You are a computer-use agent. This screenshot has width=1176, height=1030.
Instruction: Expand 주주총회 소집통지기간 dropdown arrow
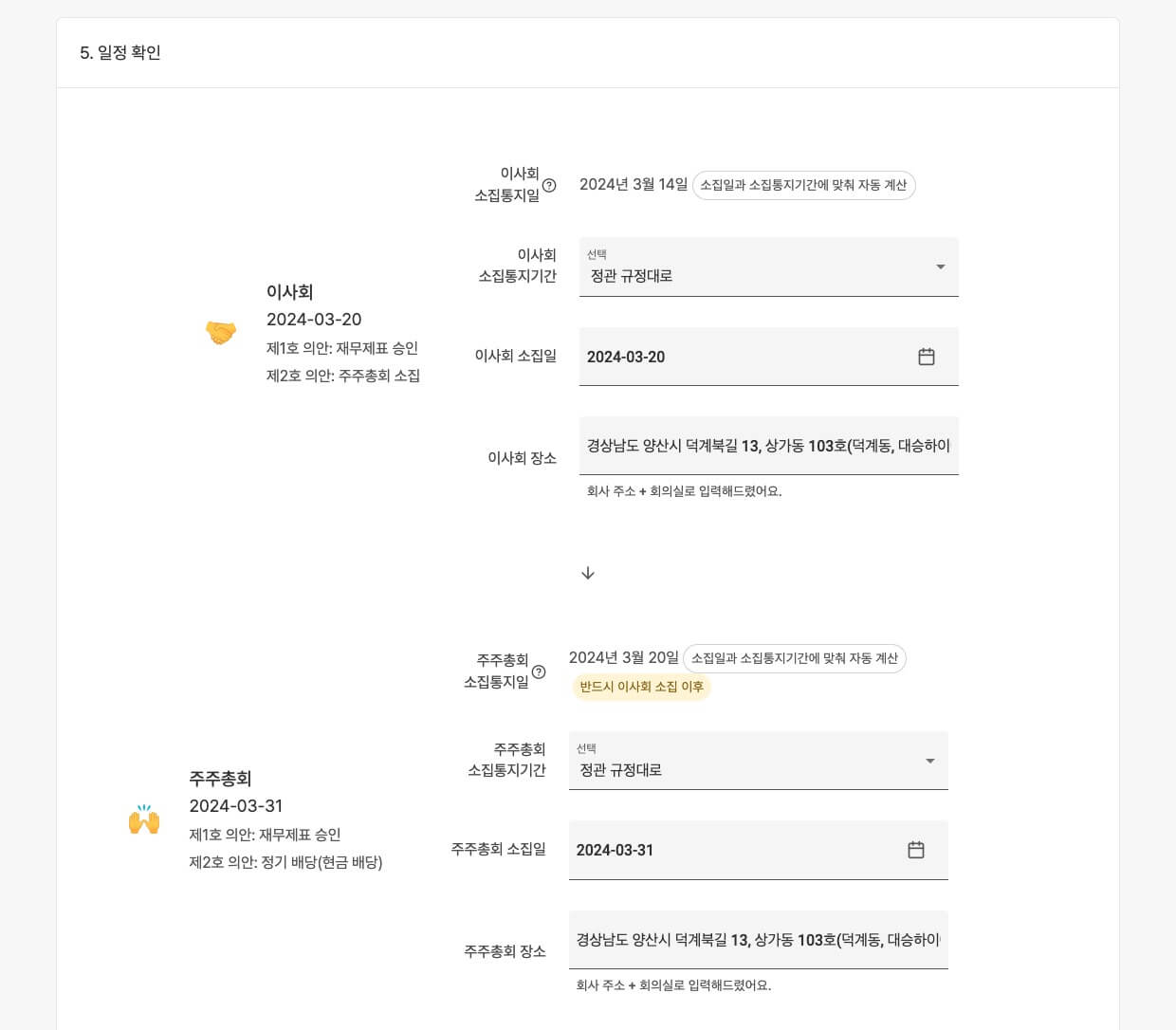pyautogui.click(x=929, y=761)
